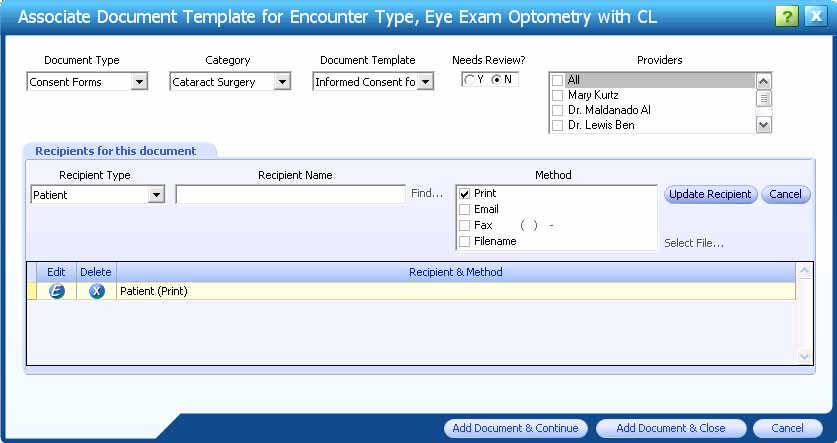Viewport: 837px width, 443px height.
Task: Click the green help question mark icon
Action: 786,17
